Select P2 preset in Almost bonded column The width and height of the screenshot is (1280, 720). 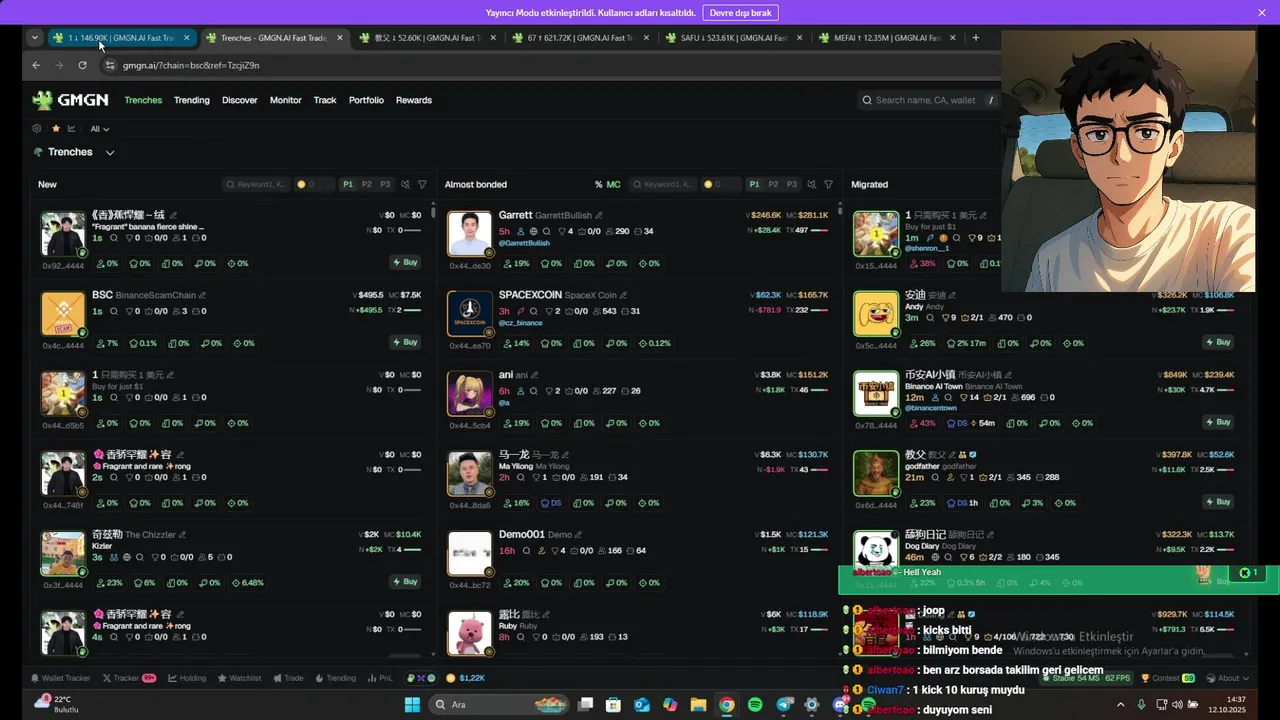click(x=773, y=184)
